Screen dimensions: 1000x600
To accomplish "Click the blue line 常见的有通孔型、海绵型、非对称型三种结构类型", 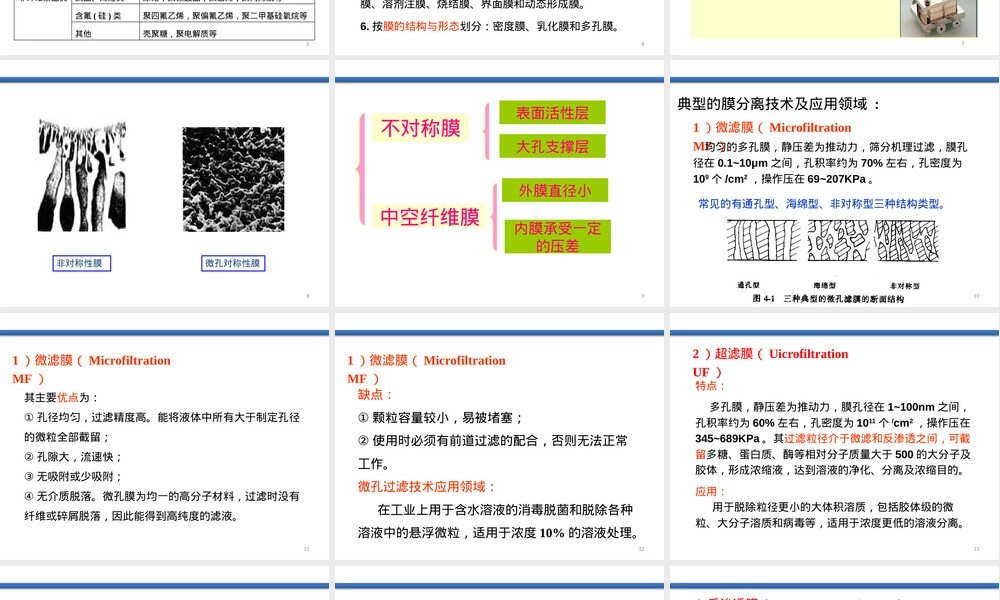I will coord(822,204).
